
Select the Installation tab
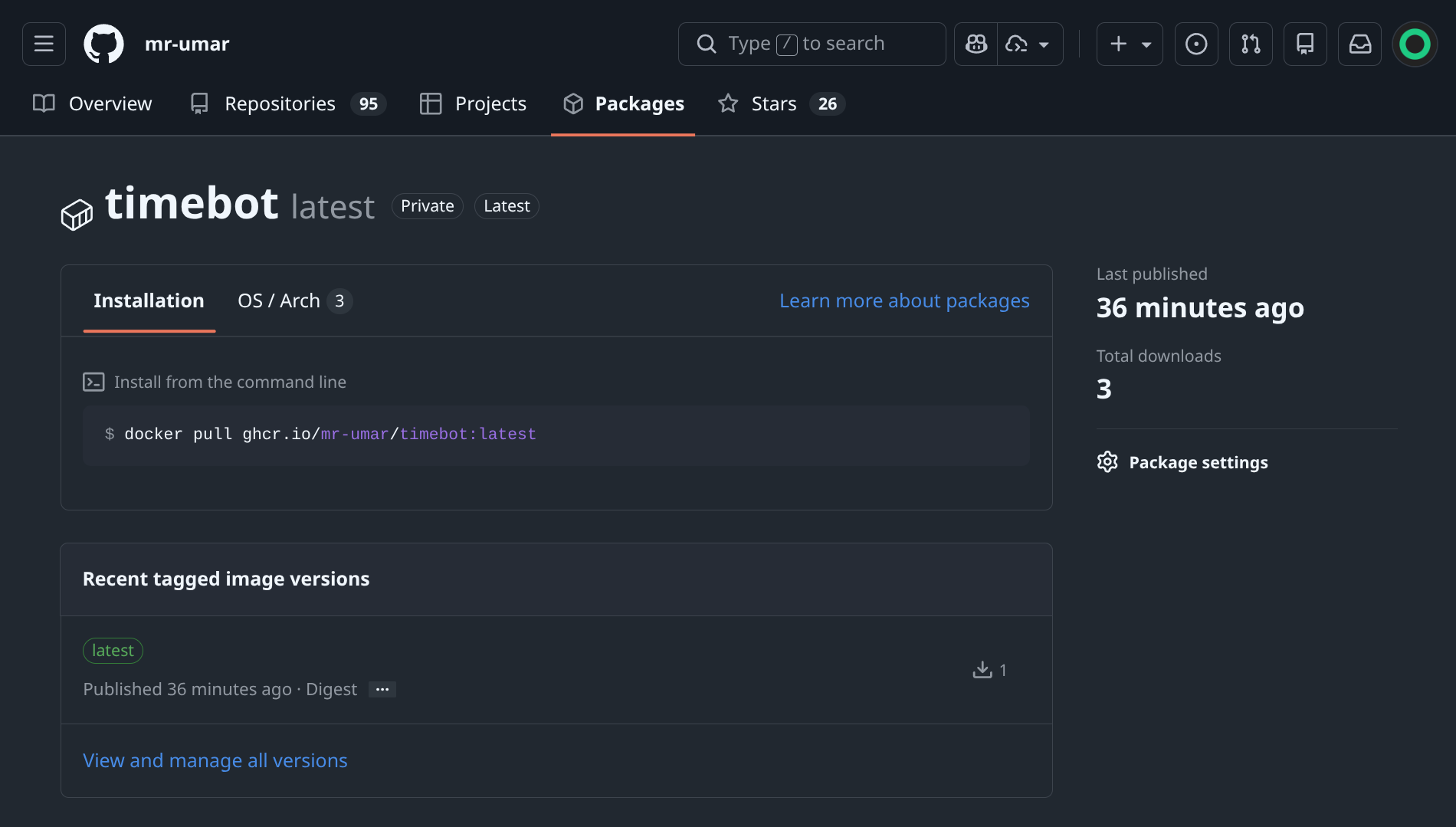[149, 300]
